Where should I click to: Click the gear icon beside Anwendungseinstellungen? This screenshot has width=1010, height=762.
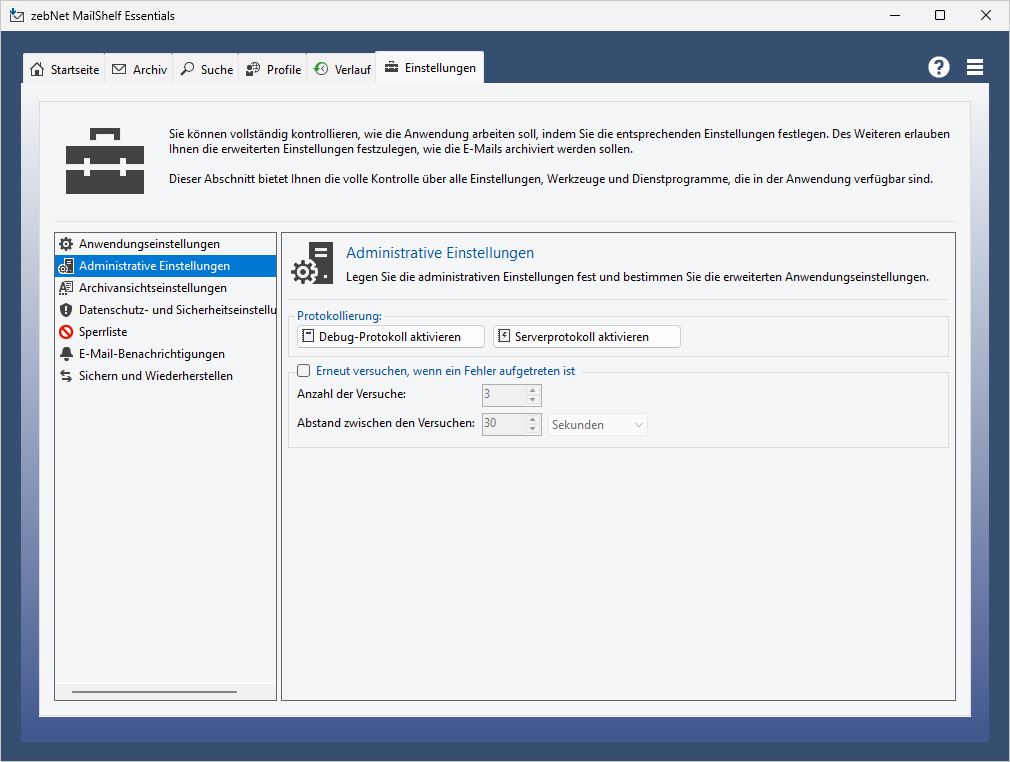tap(66, 244)
